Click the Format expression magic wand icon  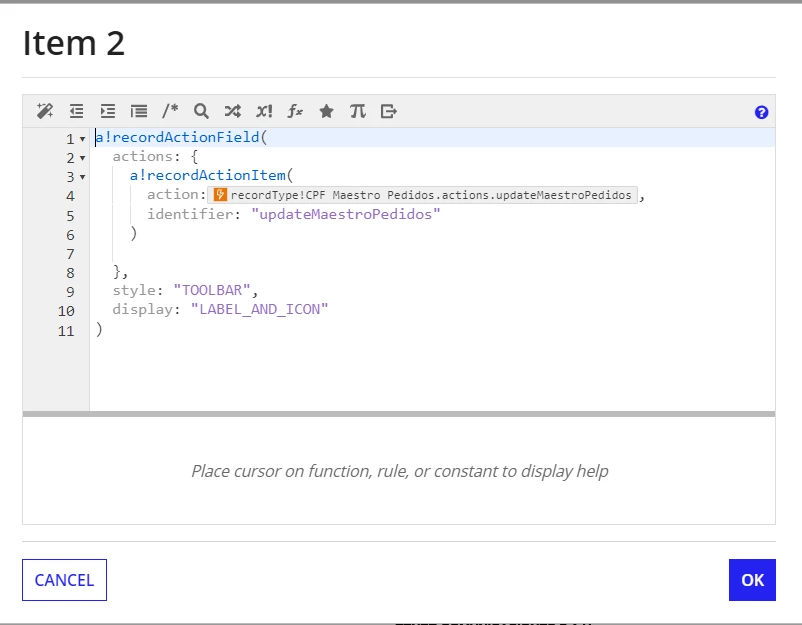pos(45,111)
